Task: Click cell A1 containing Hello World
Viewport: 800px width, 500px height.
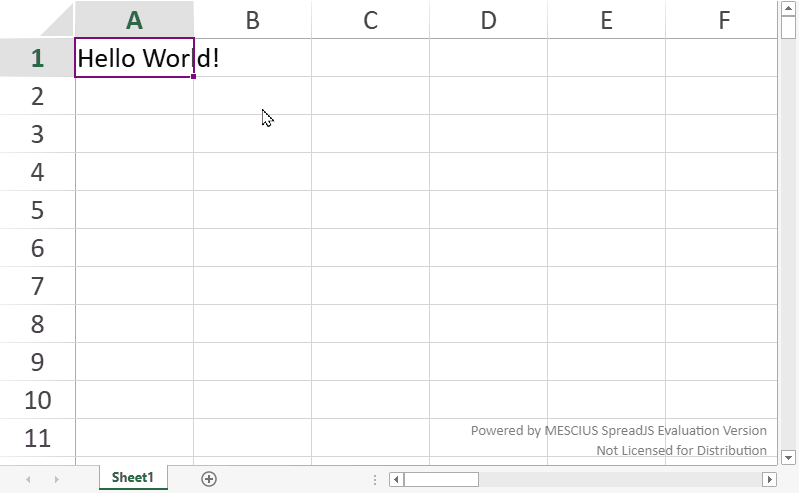Action: coord(134,58)
